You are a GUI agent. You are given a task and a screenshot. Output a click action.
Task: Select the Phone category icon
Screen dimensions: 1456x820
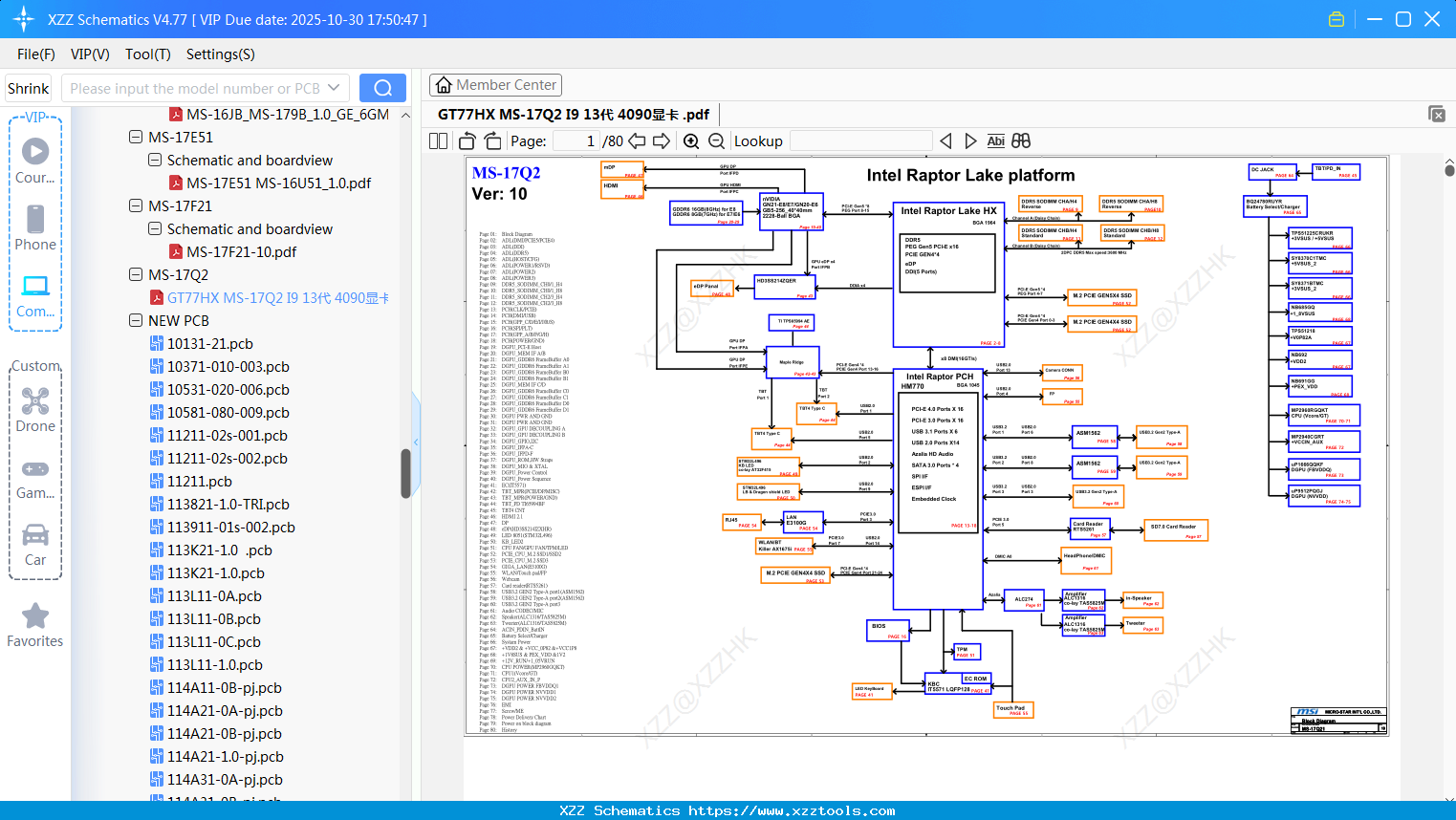point(35,227)
